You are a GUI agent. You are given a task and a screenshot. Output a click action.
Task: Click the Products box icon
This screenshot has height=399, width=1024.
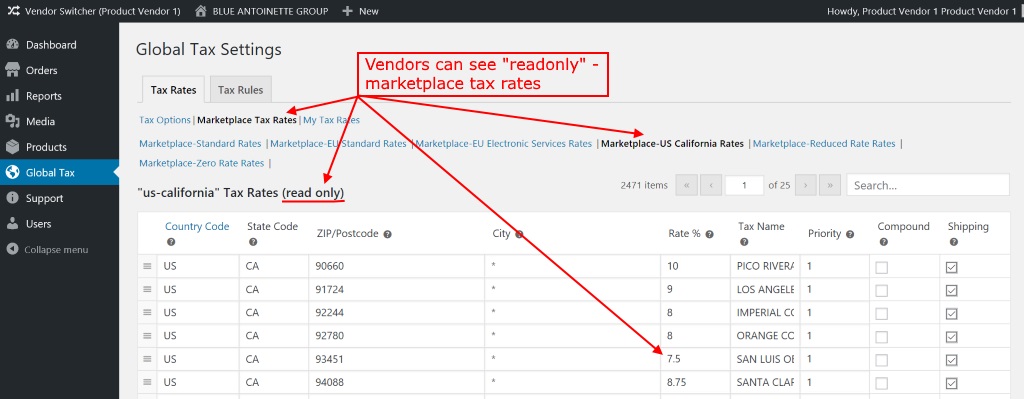pyautogui.click(x=12, y=147)
